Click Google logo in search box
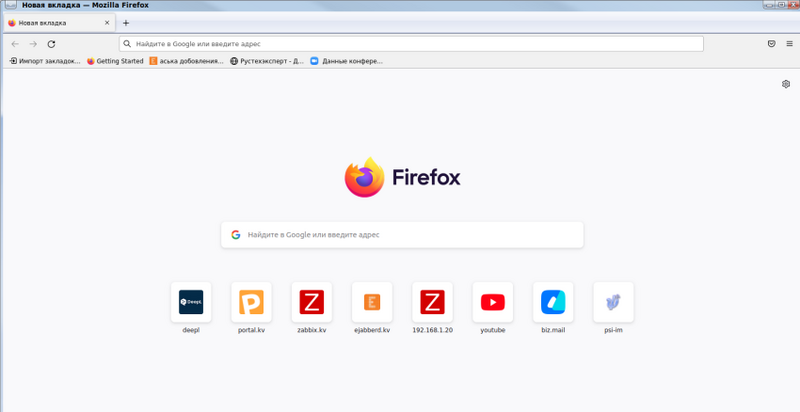This screenshot has height=412, width=800. pyautogui.click(x=236, y=235)
